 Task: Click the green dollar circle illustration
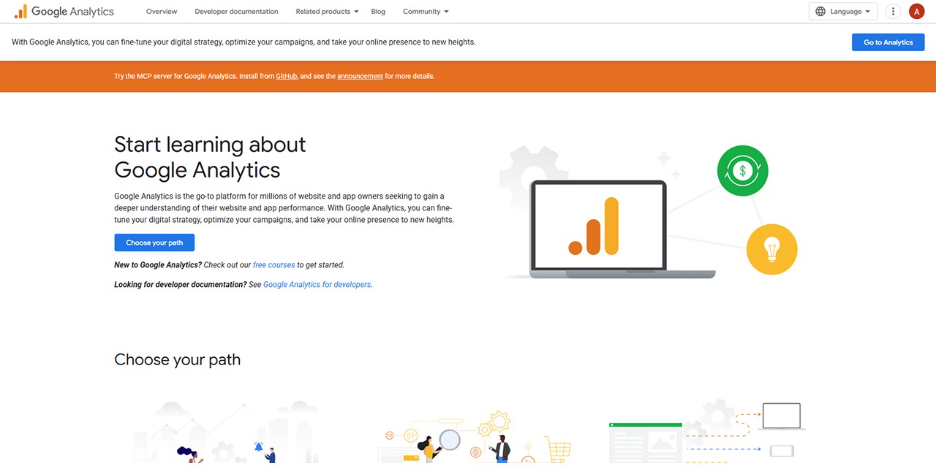(743, 171)
